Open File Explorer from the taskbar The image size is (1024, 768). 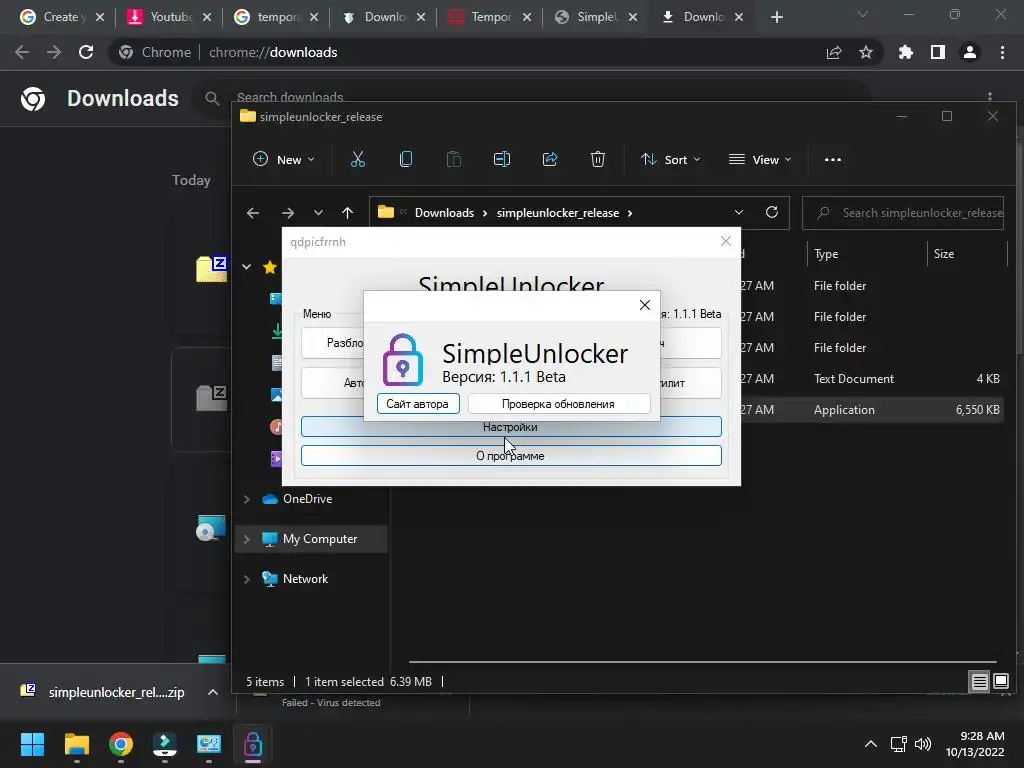pyautogui.click(x=76, y=744)
